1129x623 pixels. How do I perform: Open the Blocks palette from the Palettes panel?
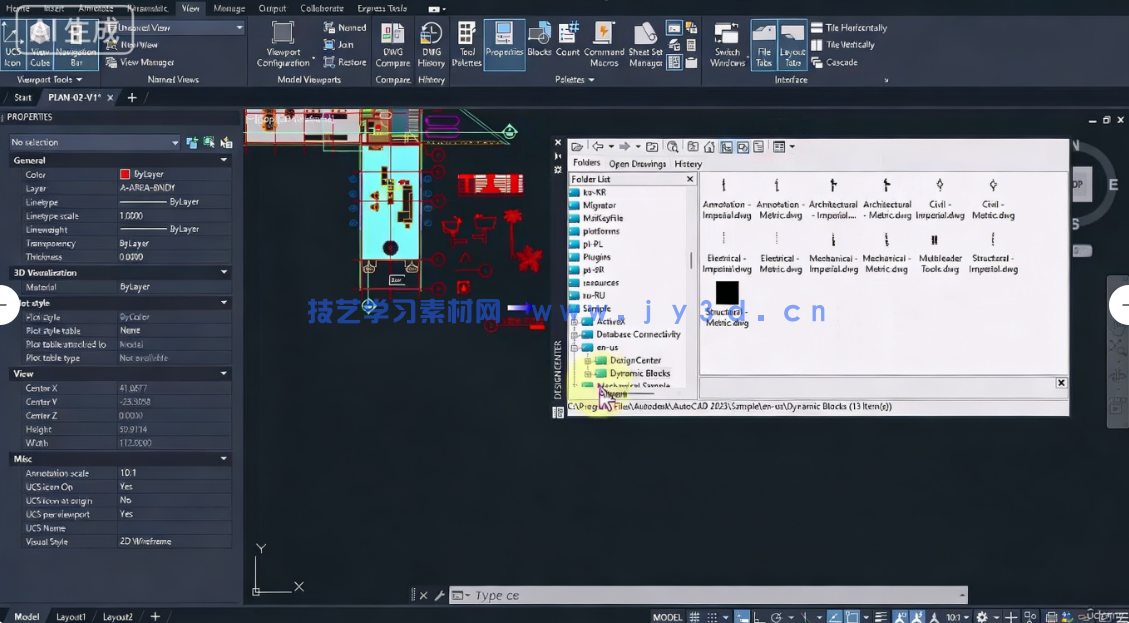click(x=539, y=42)
